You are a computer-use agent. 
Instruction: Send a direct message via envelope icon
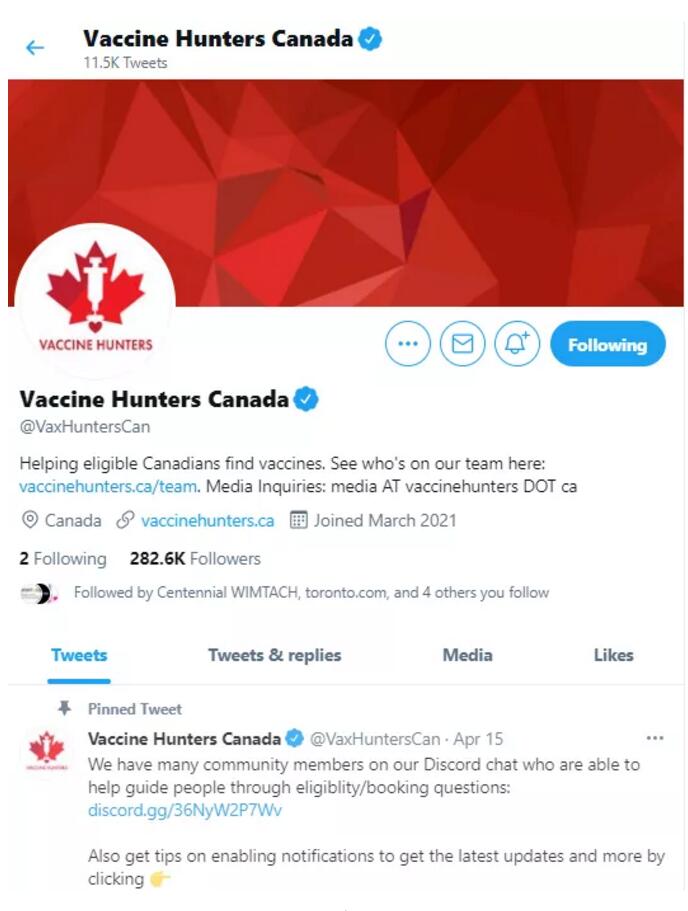[x=463, y=343]
